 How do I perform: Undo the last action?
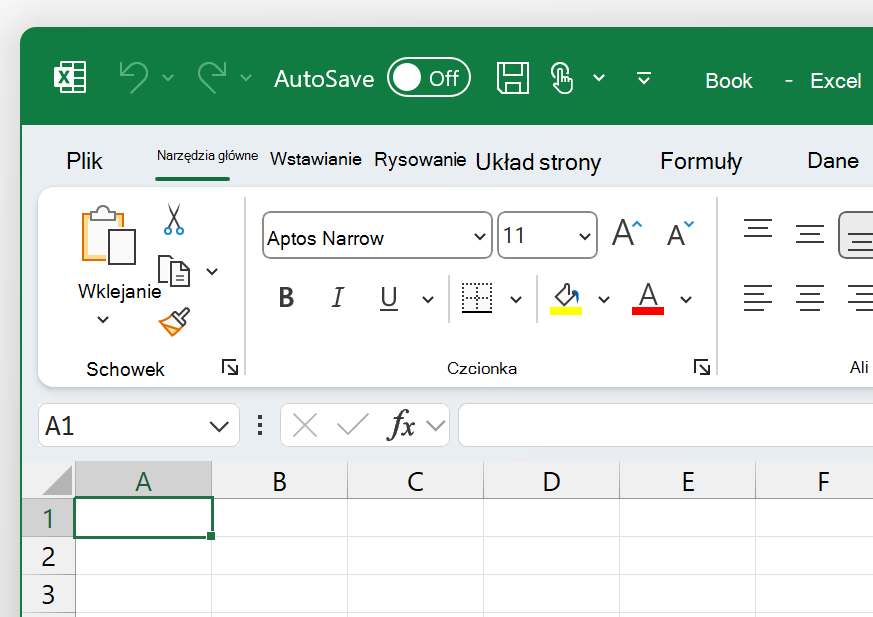(134, 77)
